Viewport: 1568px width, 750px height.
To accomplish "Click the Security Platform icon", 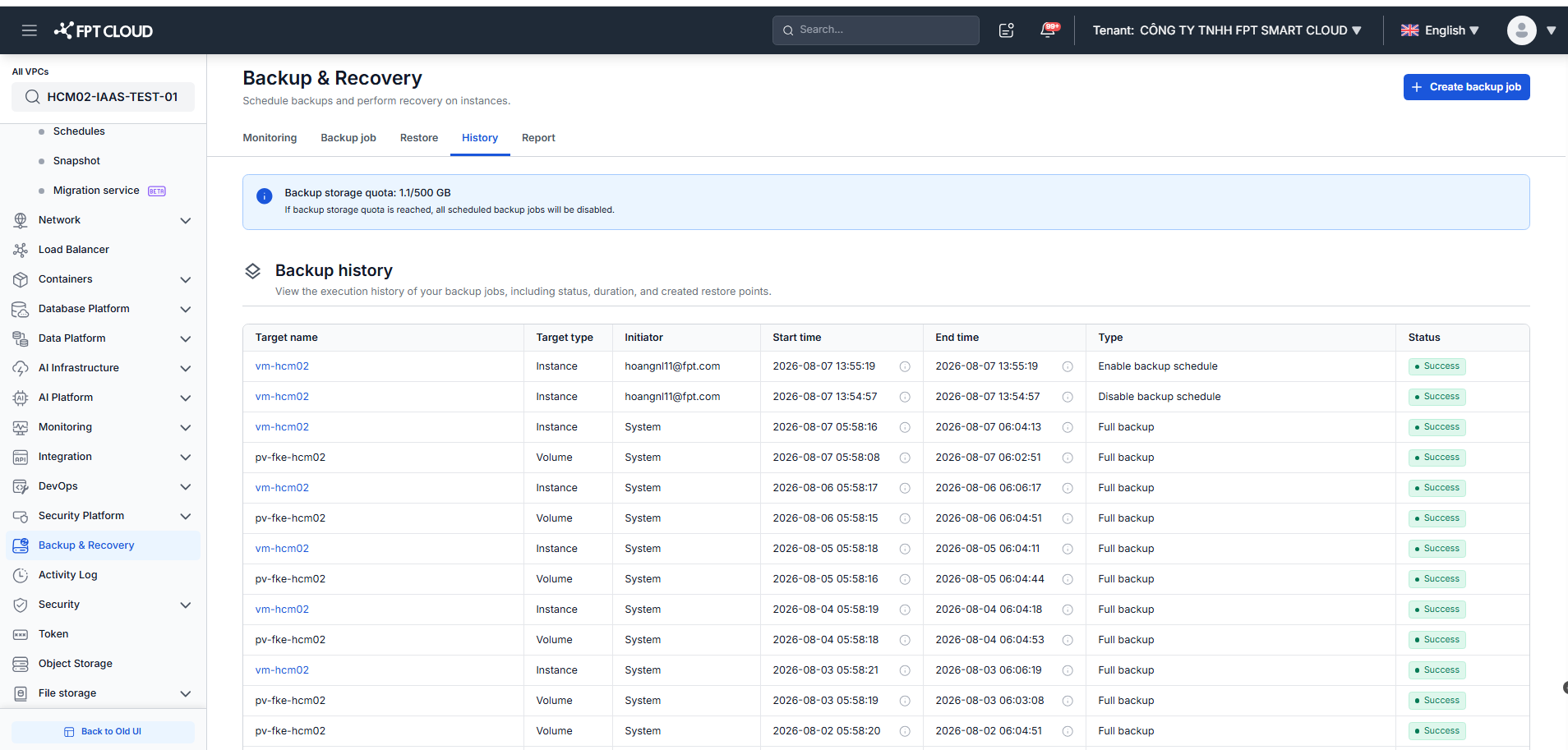I will click(x=21, y=516).
